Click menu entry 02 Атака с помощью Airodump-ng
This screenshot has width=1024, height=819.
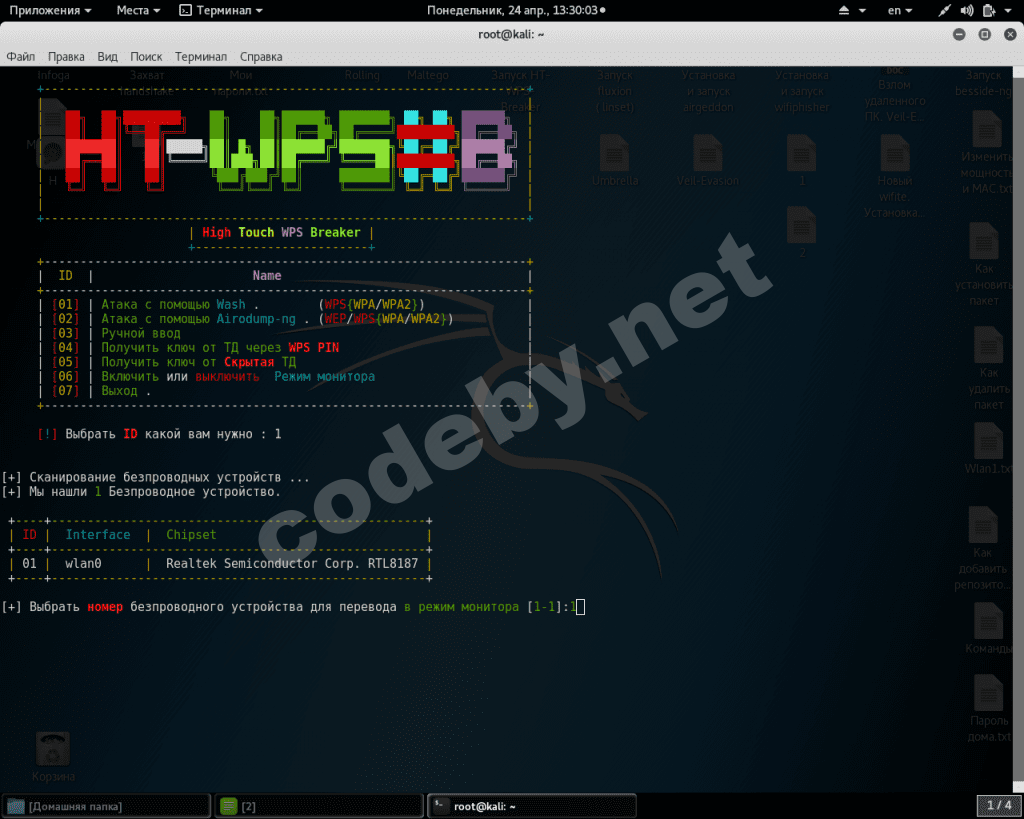tap(253, 319)
